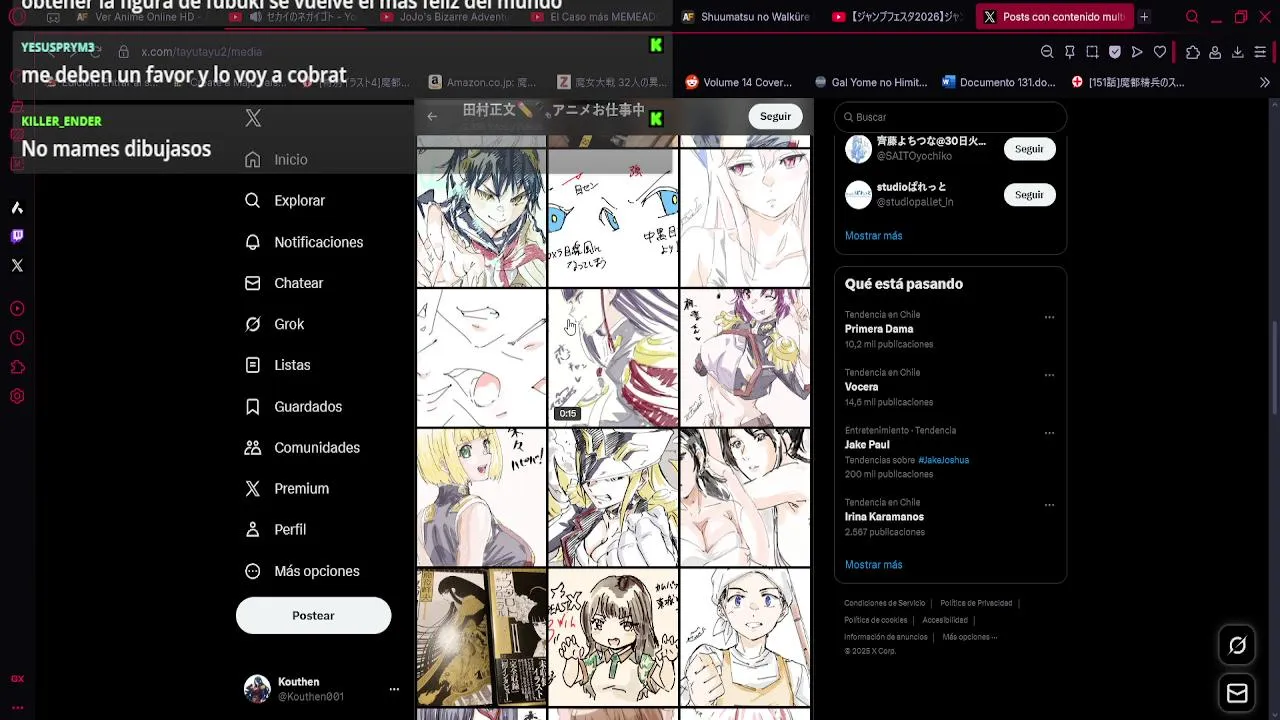Image resolution: width=1280 pixels, height=720 pixels.
Task: Click the Postear button
Action: point(313,616)
